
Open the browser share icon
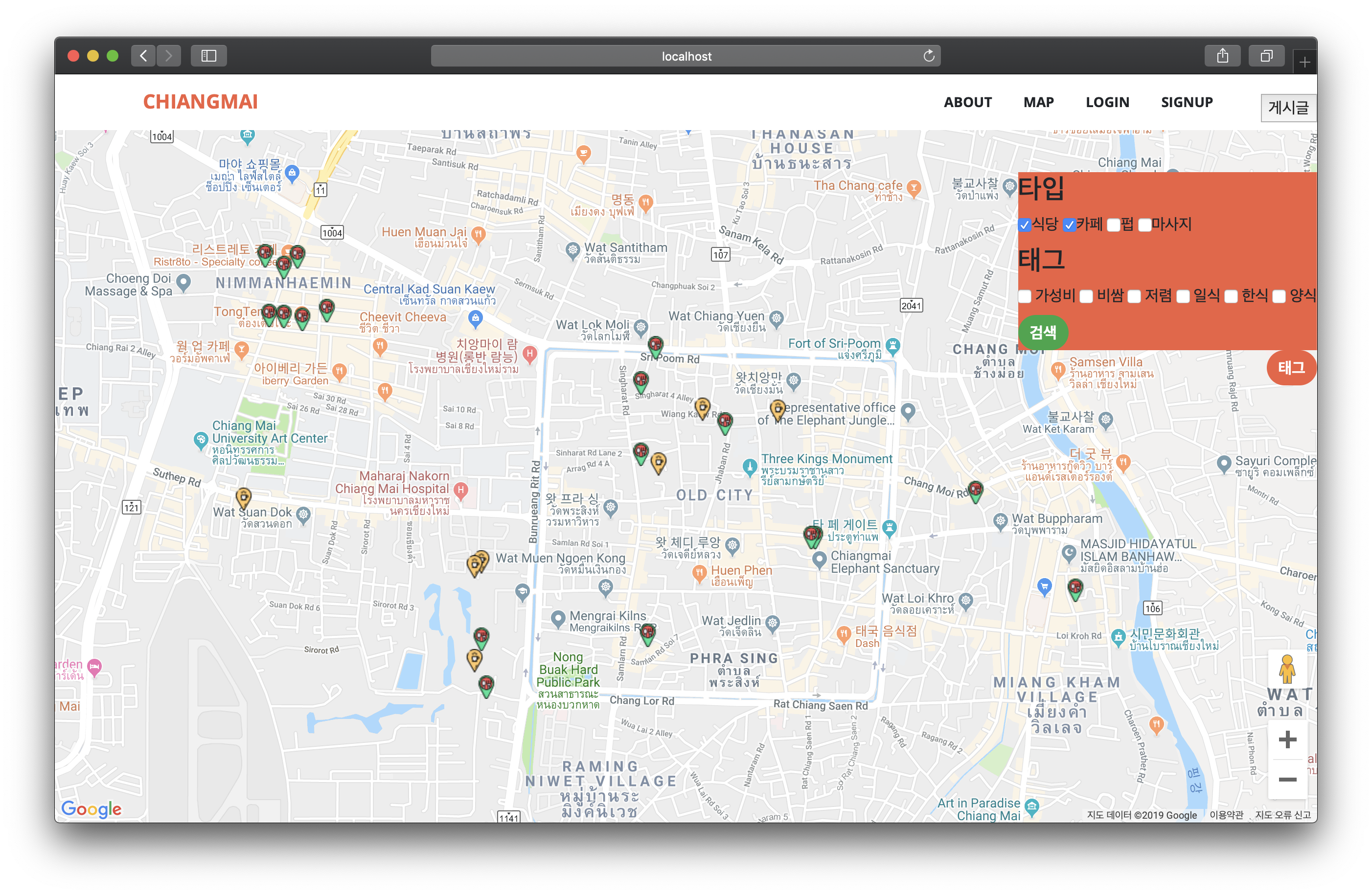(1222, 56)
